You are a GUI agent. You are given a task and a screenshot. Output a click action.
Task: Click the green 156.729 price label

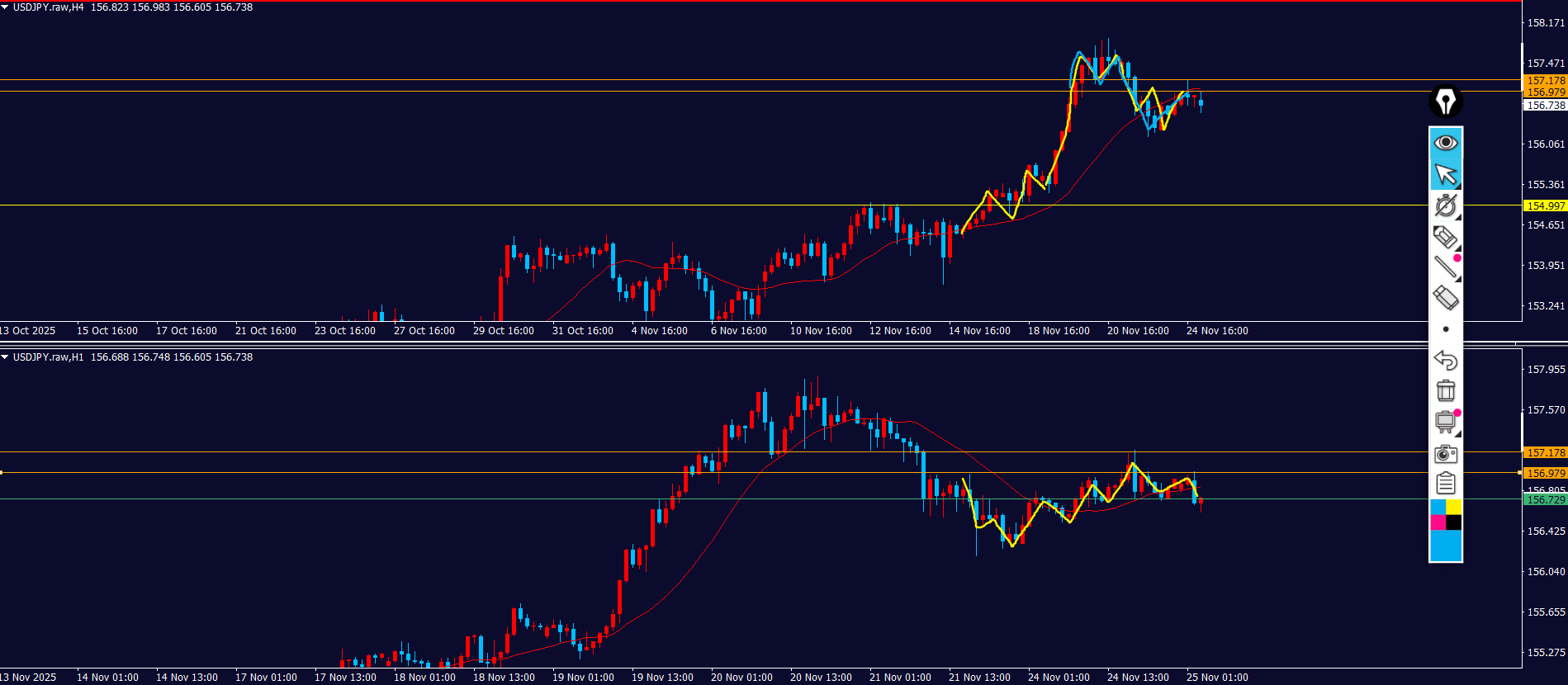[x=1545, y=500]
